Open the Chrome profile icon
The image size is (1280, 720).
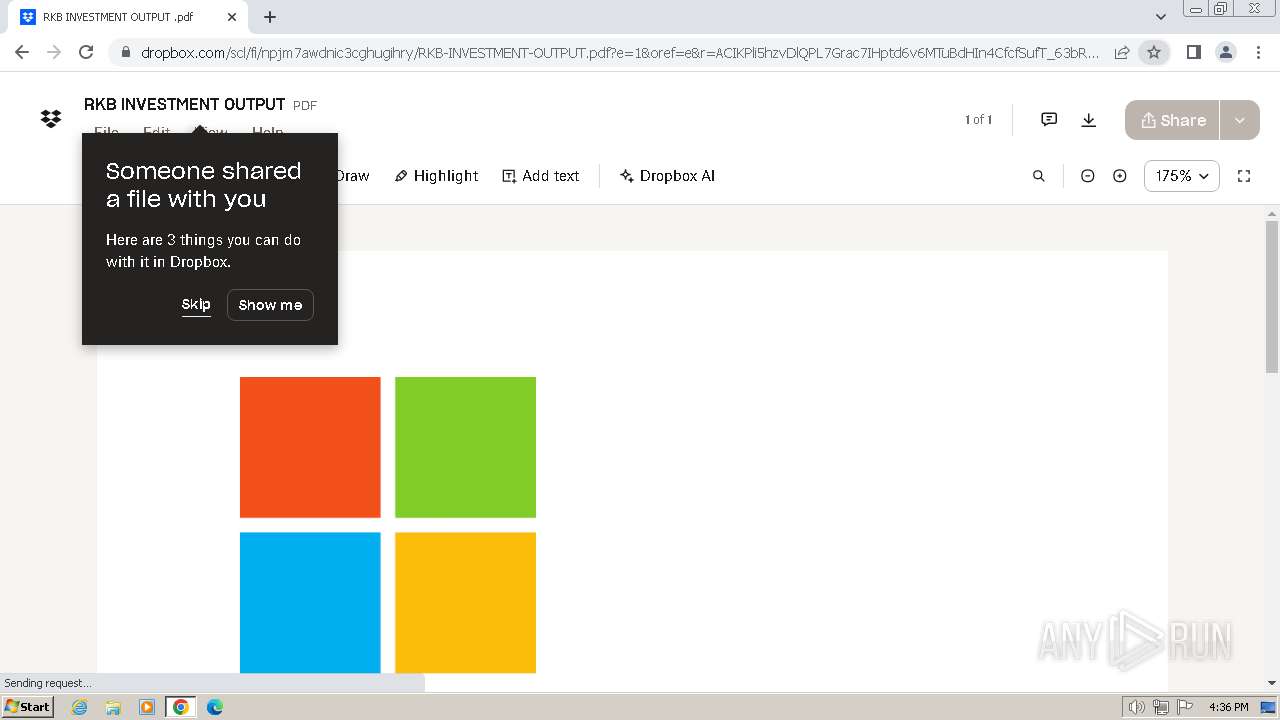pos(1225,52)
